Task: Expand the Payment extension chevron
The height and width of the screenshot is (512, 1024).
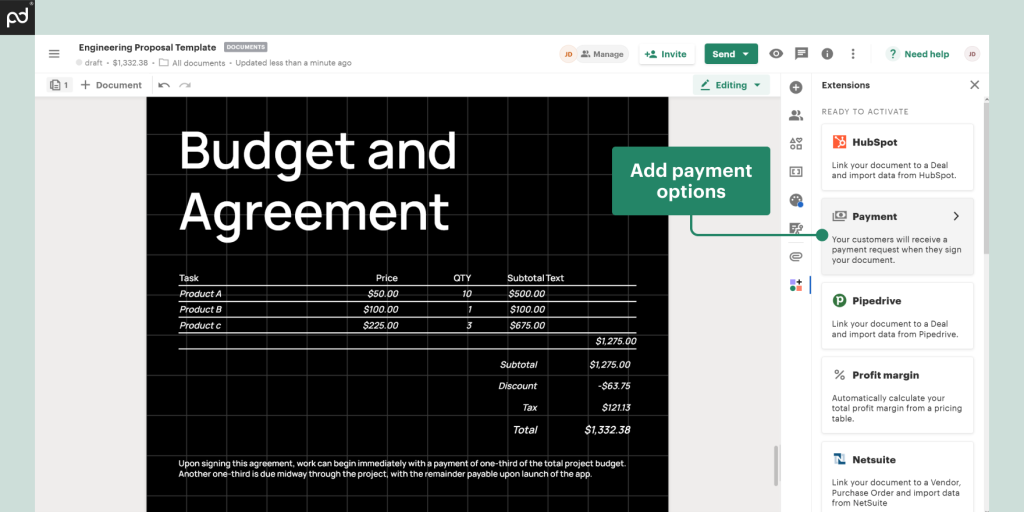Action: pos(956,216)
